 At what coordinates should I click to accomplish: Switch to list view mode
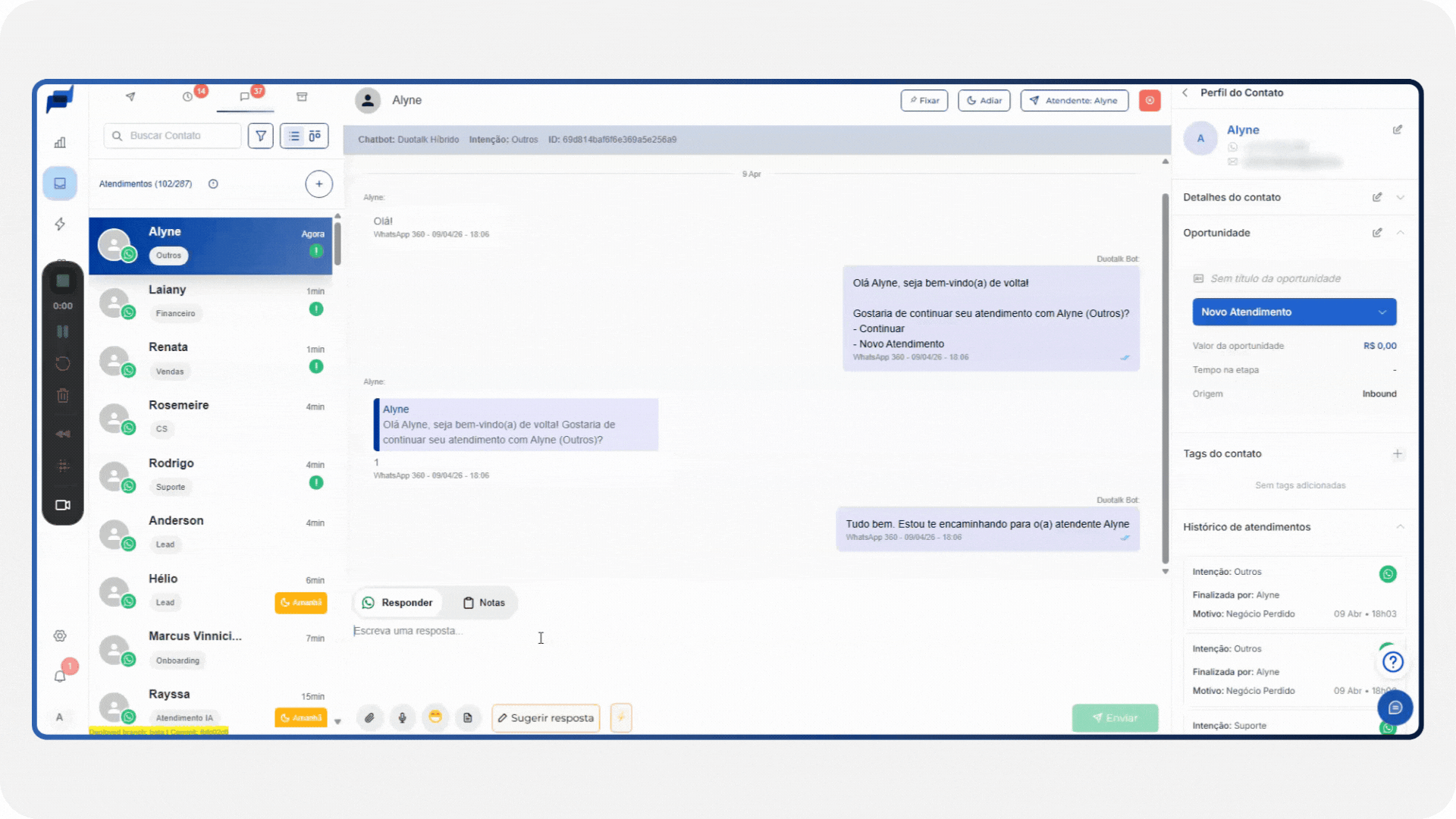(294, 136)
